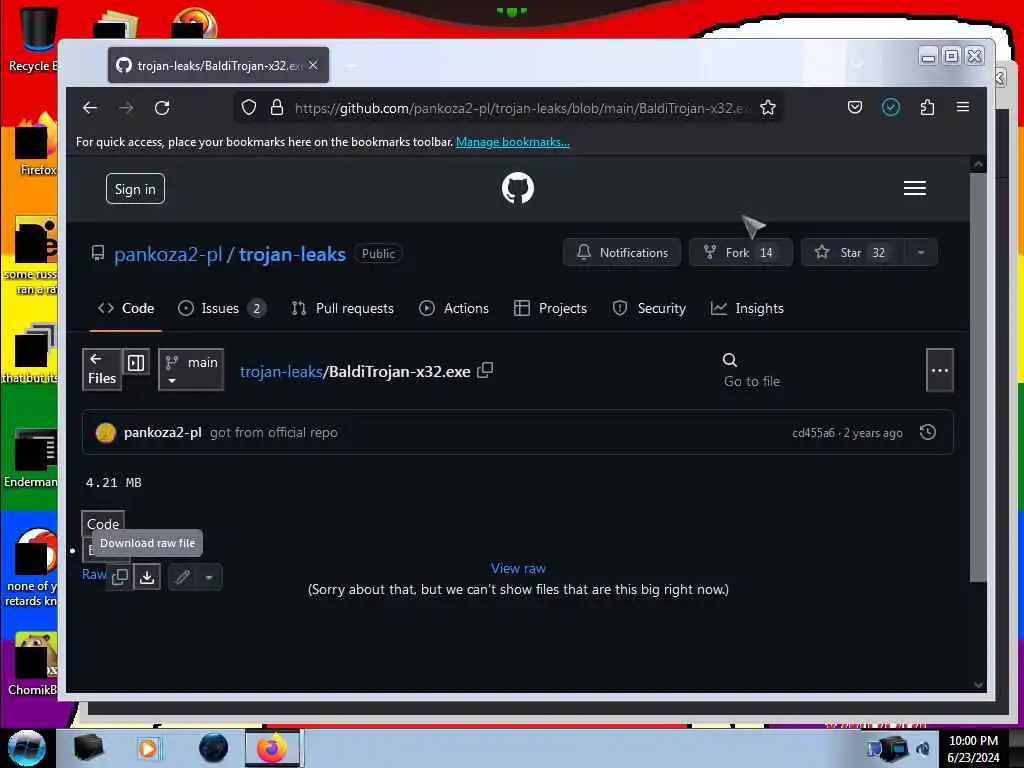Click the Sign in button
Viewport: 1024px width, 768px height.
pos(135,189)
